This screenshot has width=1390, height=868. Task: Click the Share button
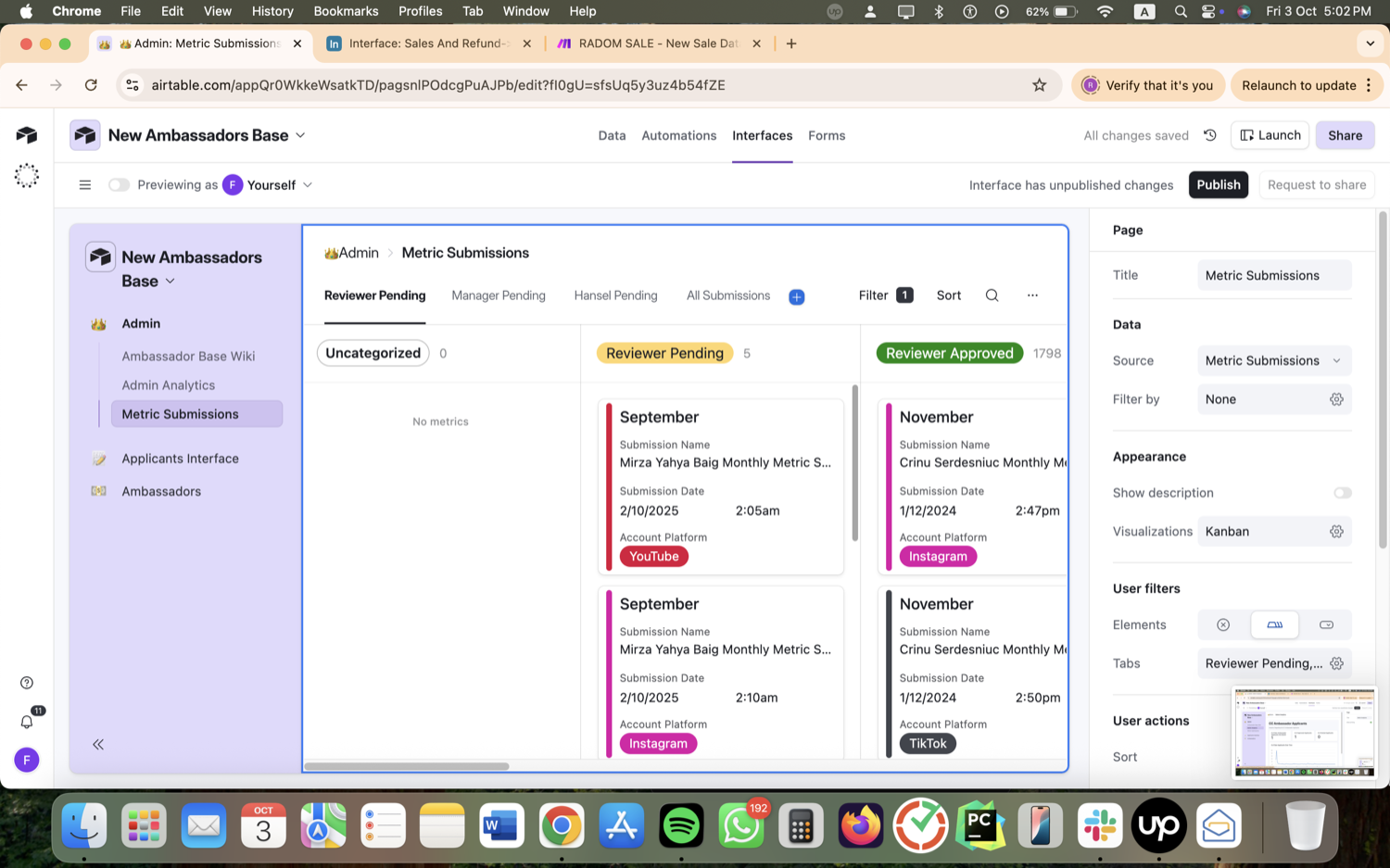pyautogui.click(x=1345, y=135)
